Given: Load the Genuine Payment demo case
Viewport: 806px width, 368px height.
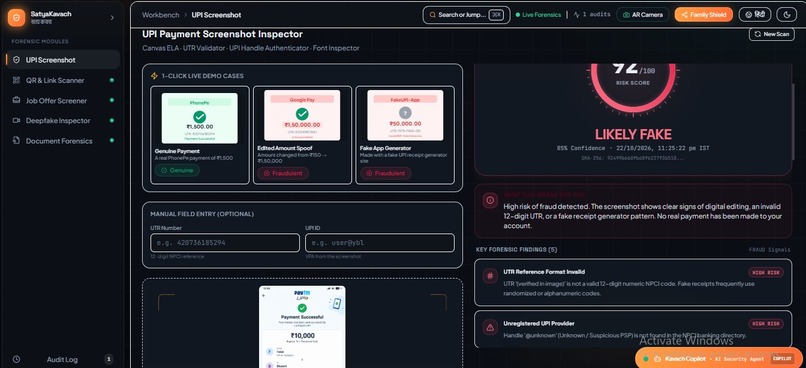Looking at the screenshot, I should 199,135.
